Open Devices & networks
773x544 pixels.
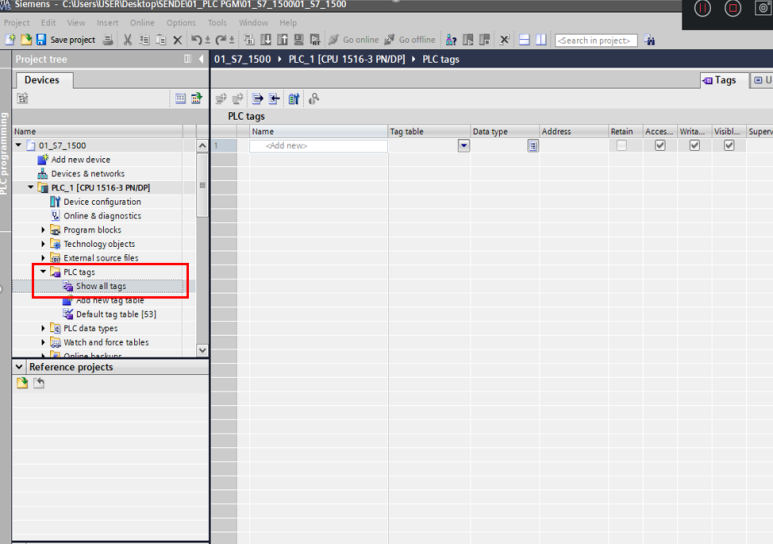pyautogui.click(x=88, y=174)
